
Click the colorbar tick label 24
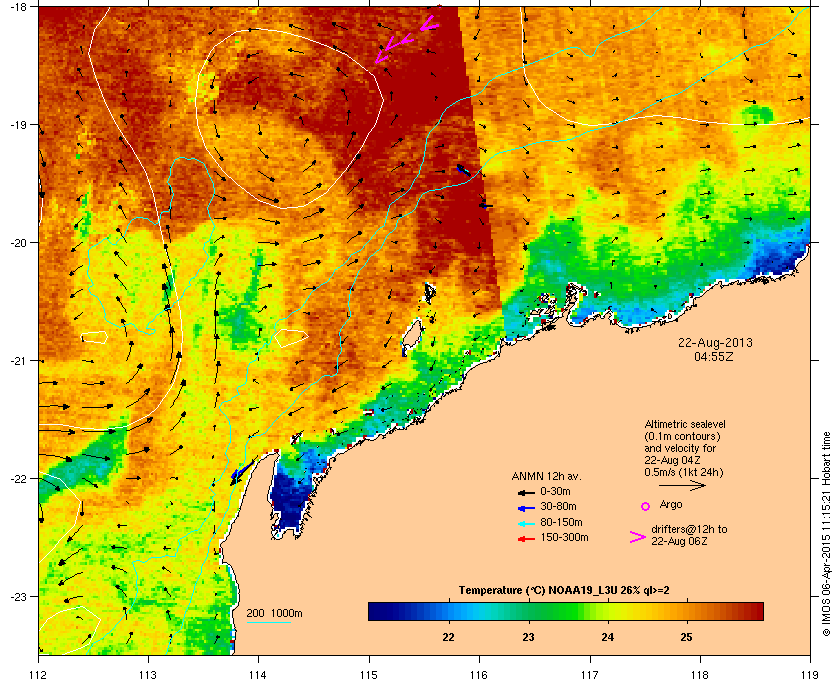[x=608, y=637]
